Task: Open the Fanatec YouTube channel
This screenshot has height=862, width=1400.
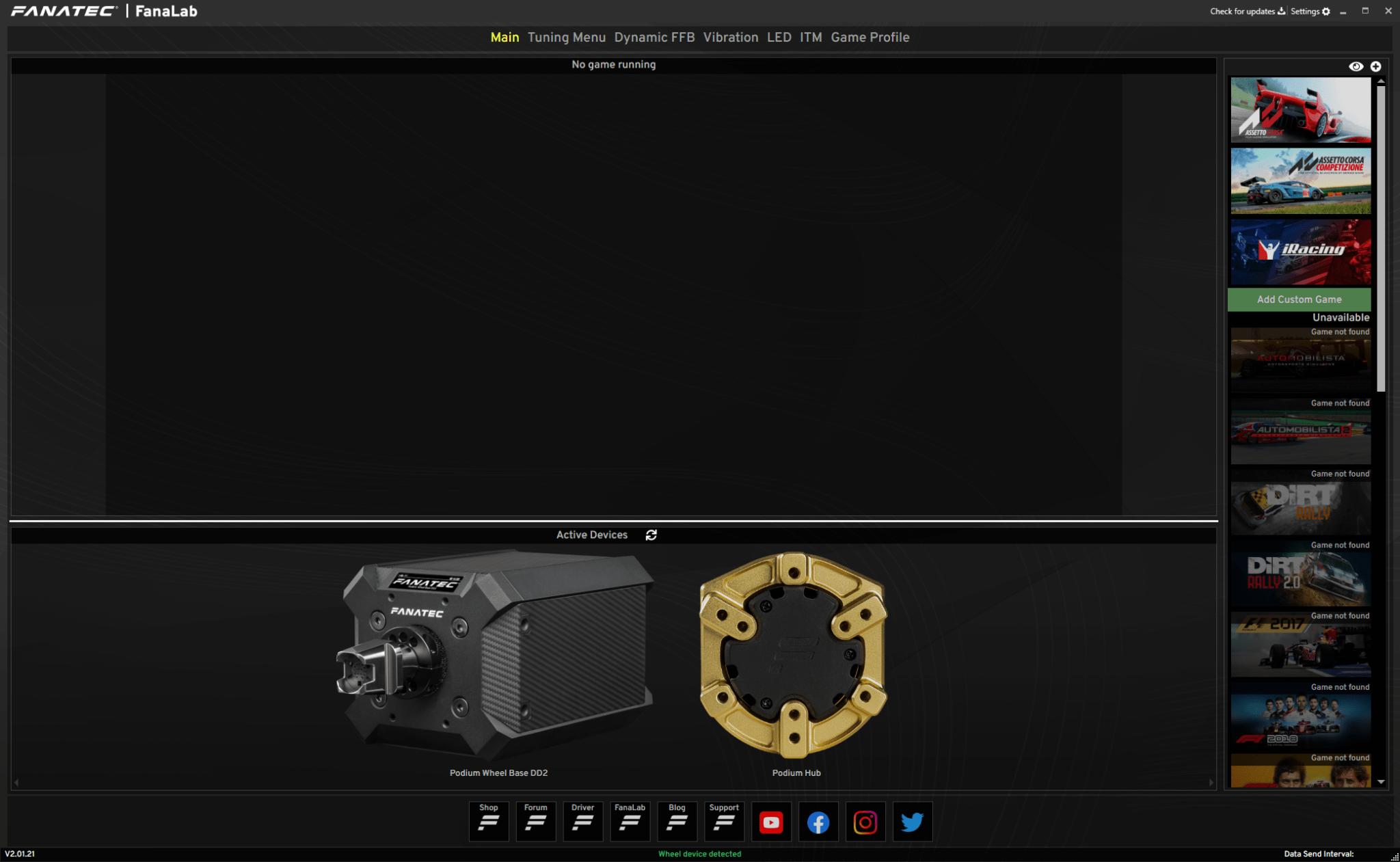Action: click(772, 822)
